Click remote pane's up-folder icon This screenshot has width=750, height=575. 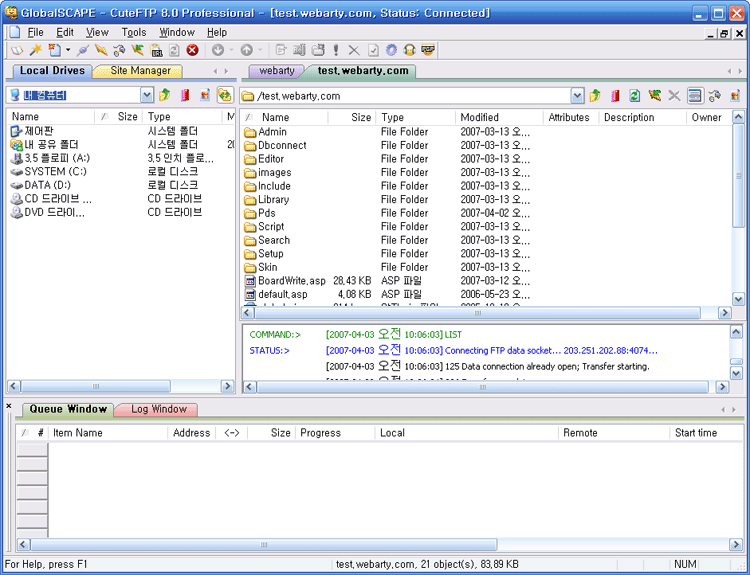[595, 96]
